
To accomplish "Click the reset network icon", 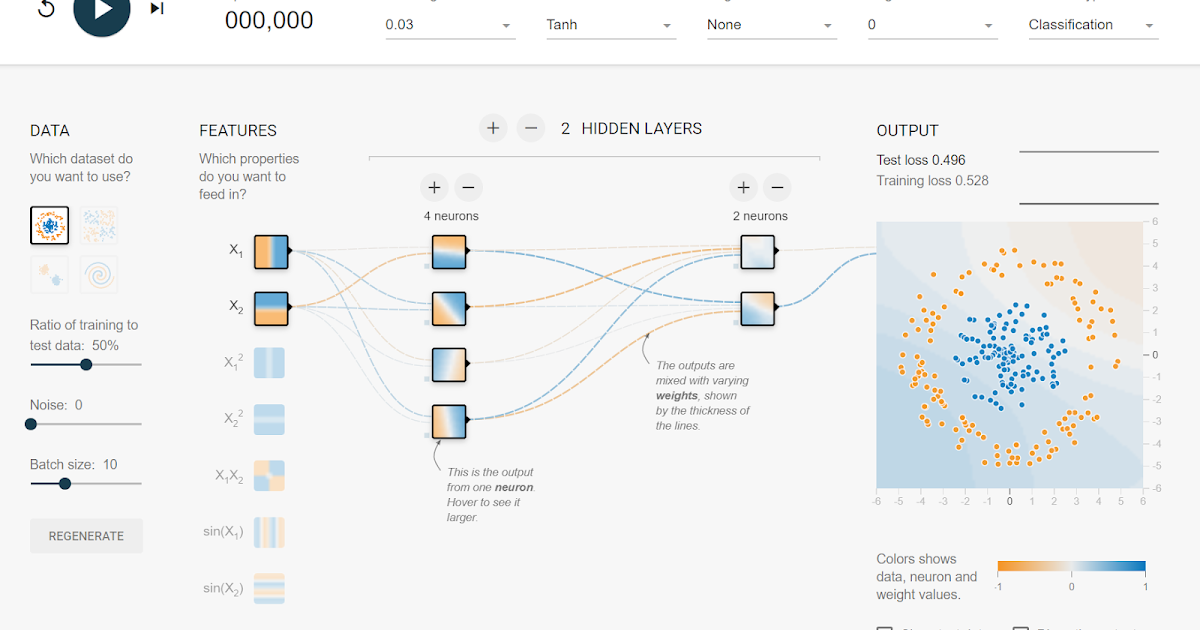I will (44, 8).
